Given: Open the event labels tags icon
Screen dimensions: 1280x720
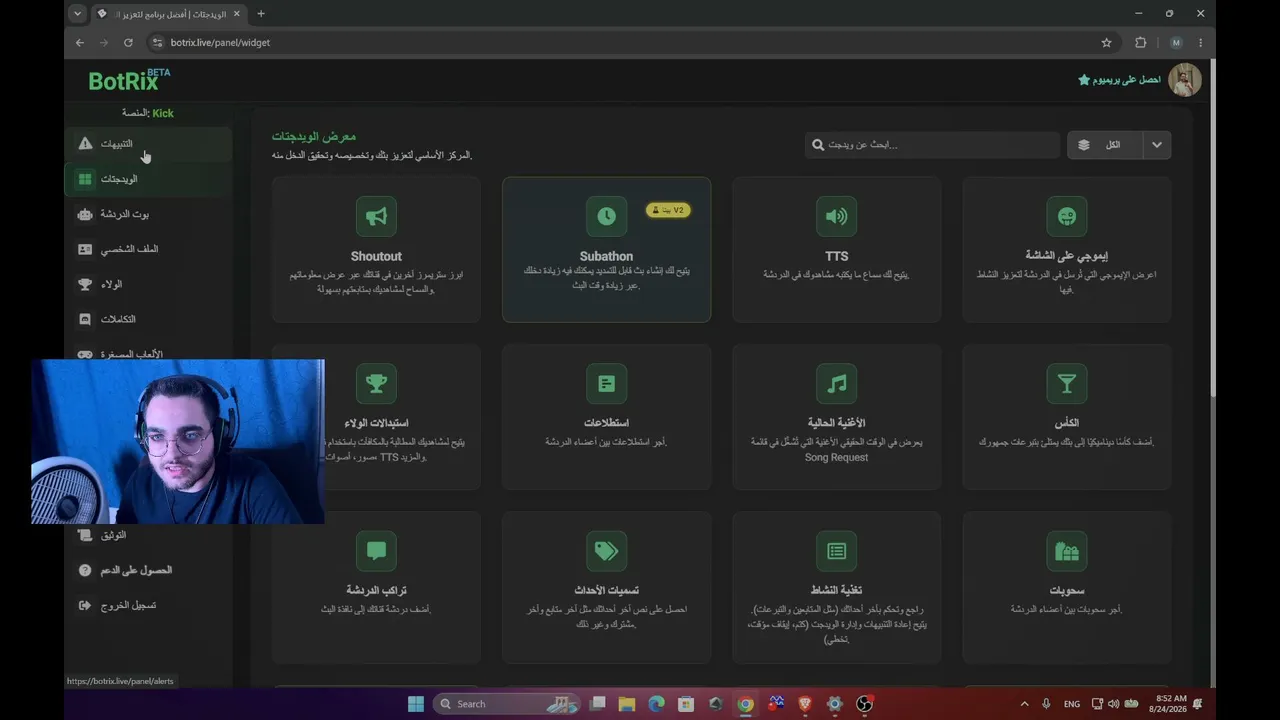Looking at the screenshot, I should tap(606, 551).
